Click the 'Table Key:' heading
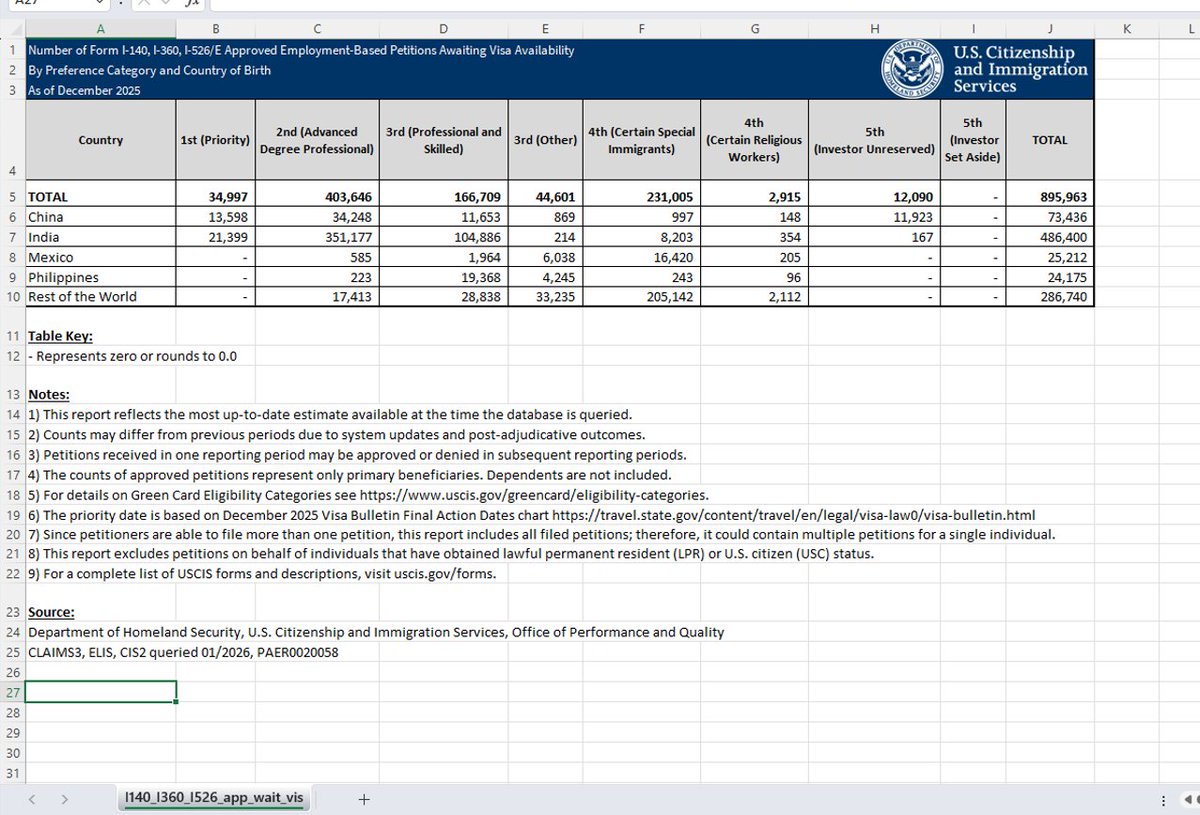The image size is (1200, 815). (x=60, y=336)
